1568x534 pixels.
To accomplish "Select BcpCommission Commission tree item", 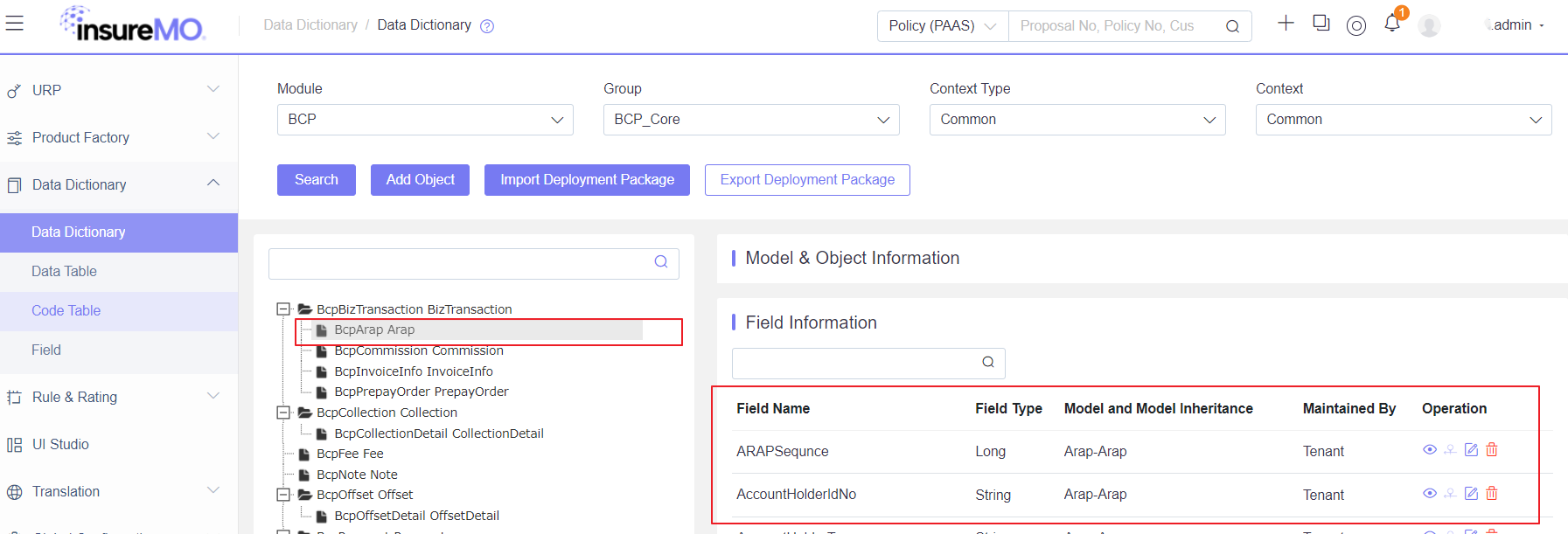I will [419, 351].
